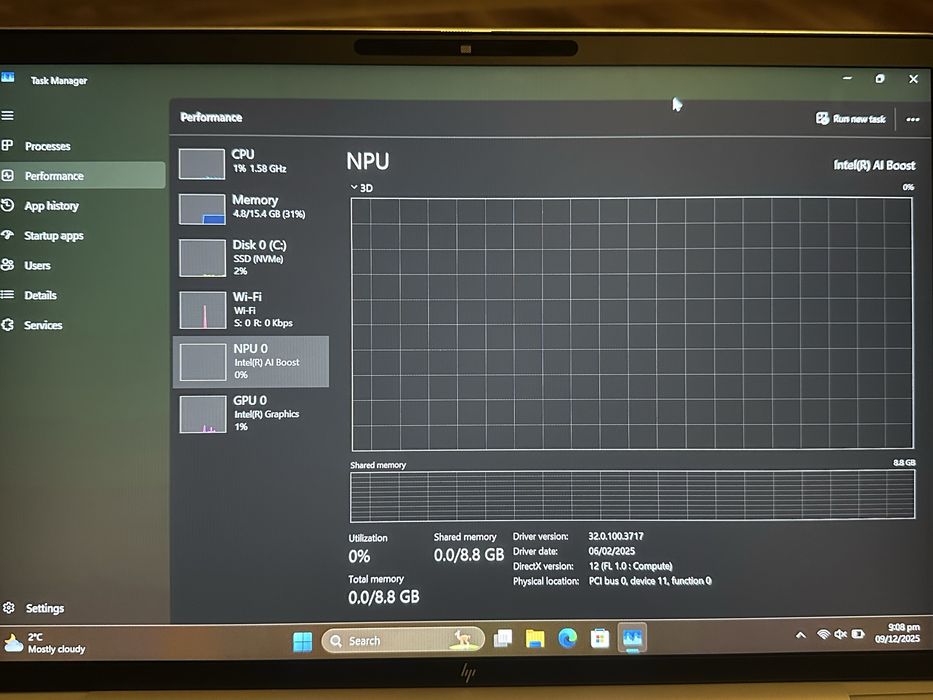Select the Wi-Fi performance item

(250, 310)
